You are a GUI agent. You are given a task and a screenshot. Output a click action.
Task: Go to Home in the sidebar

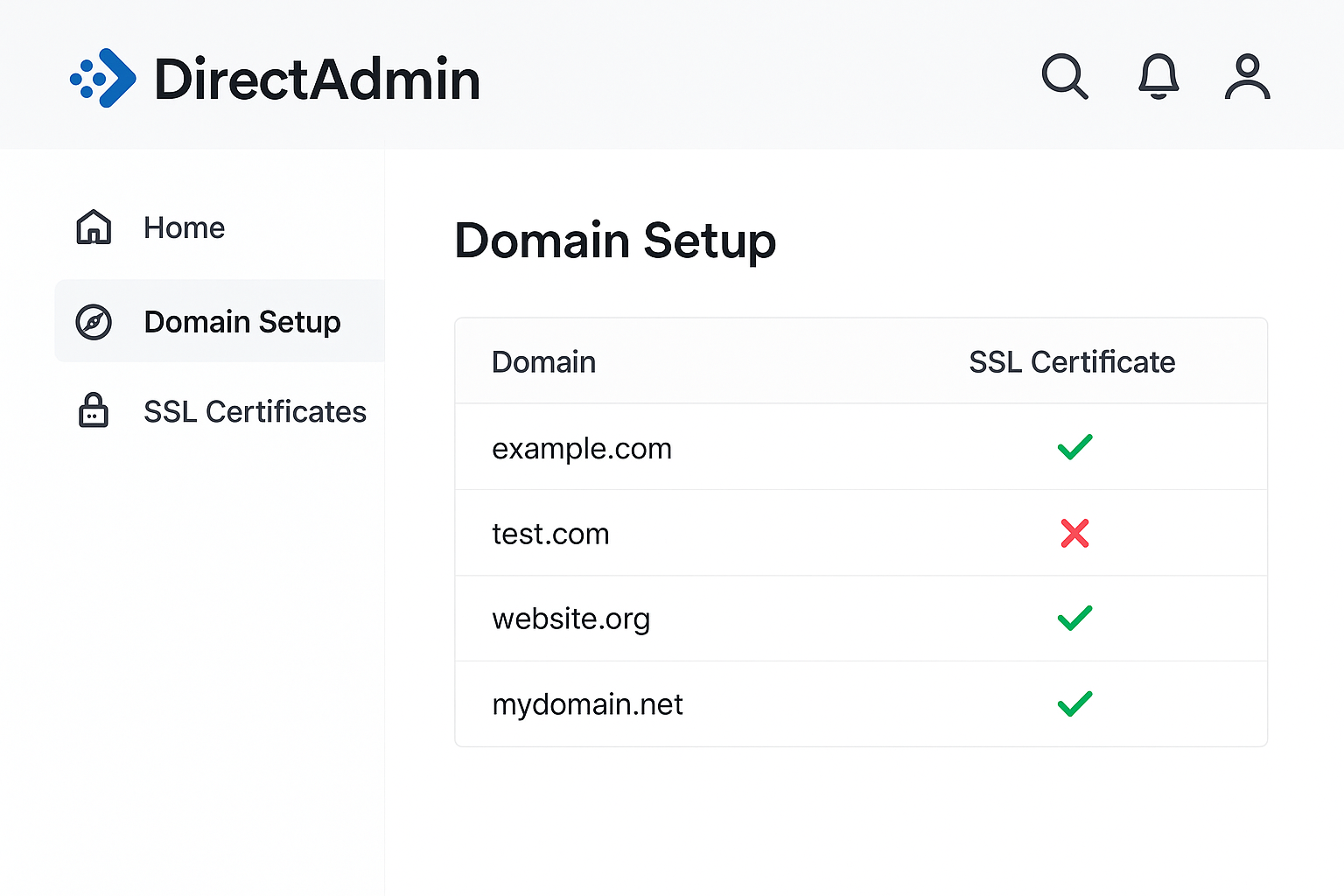coord(184,227)
